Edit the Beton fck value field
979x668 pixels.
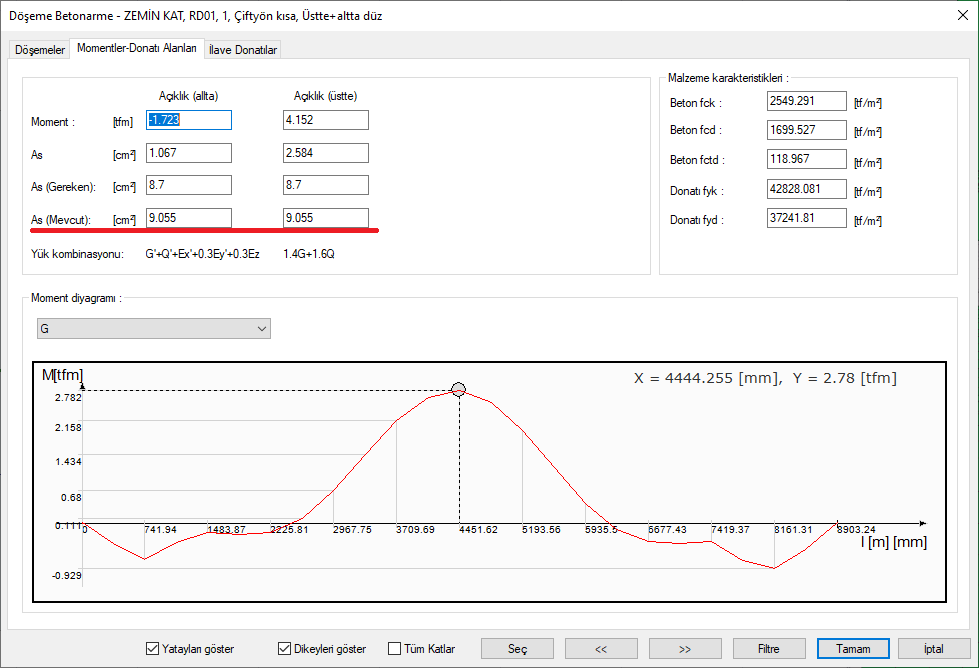[807, 101]
